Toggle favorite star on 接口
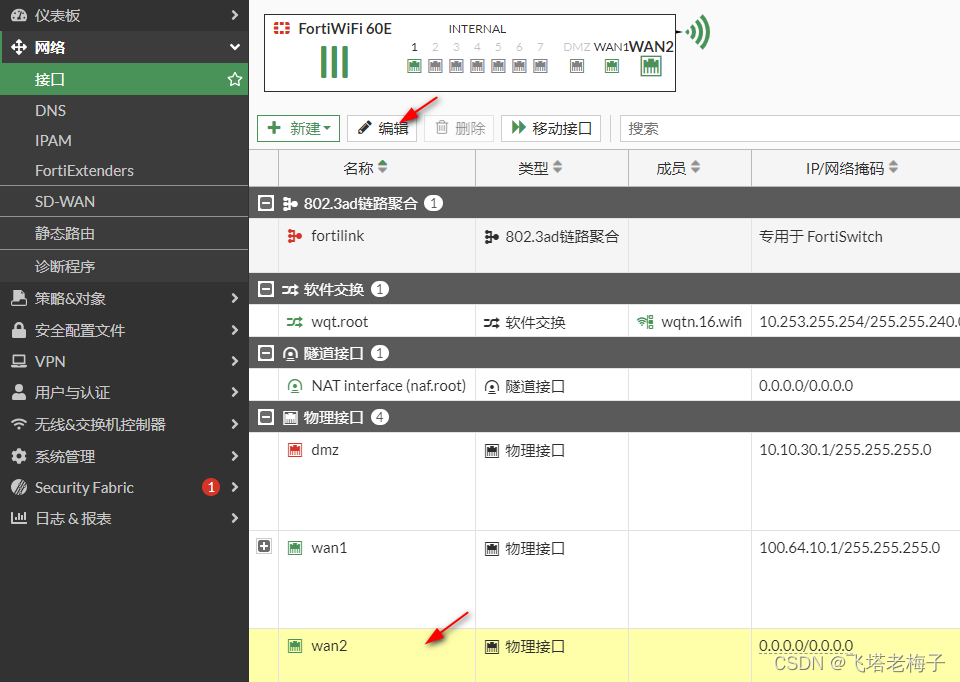The height and width of the screenshot is (682, 960). coord(234,79)
